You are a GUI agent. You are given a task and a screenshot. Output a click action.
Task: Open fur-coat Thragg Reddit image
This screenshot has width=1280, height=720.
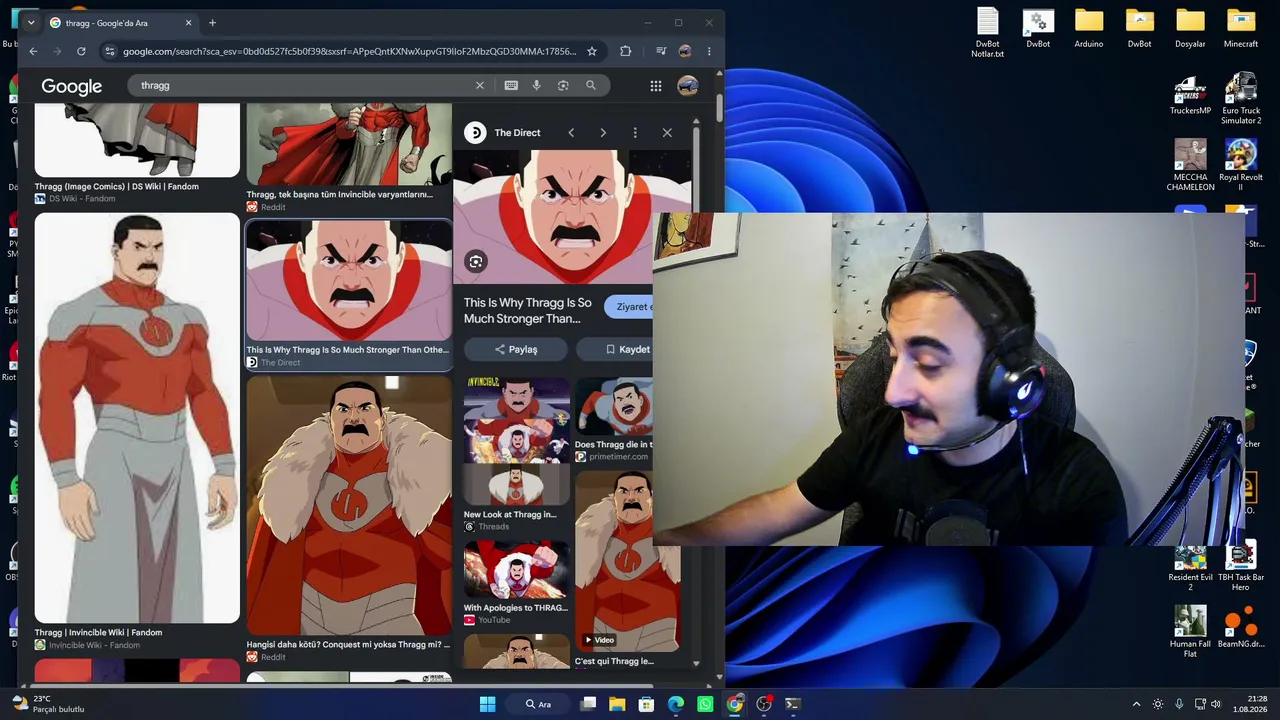[x=349, y=506]
